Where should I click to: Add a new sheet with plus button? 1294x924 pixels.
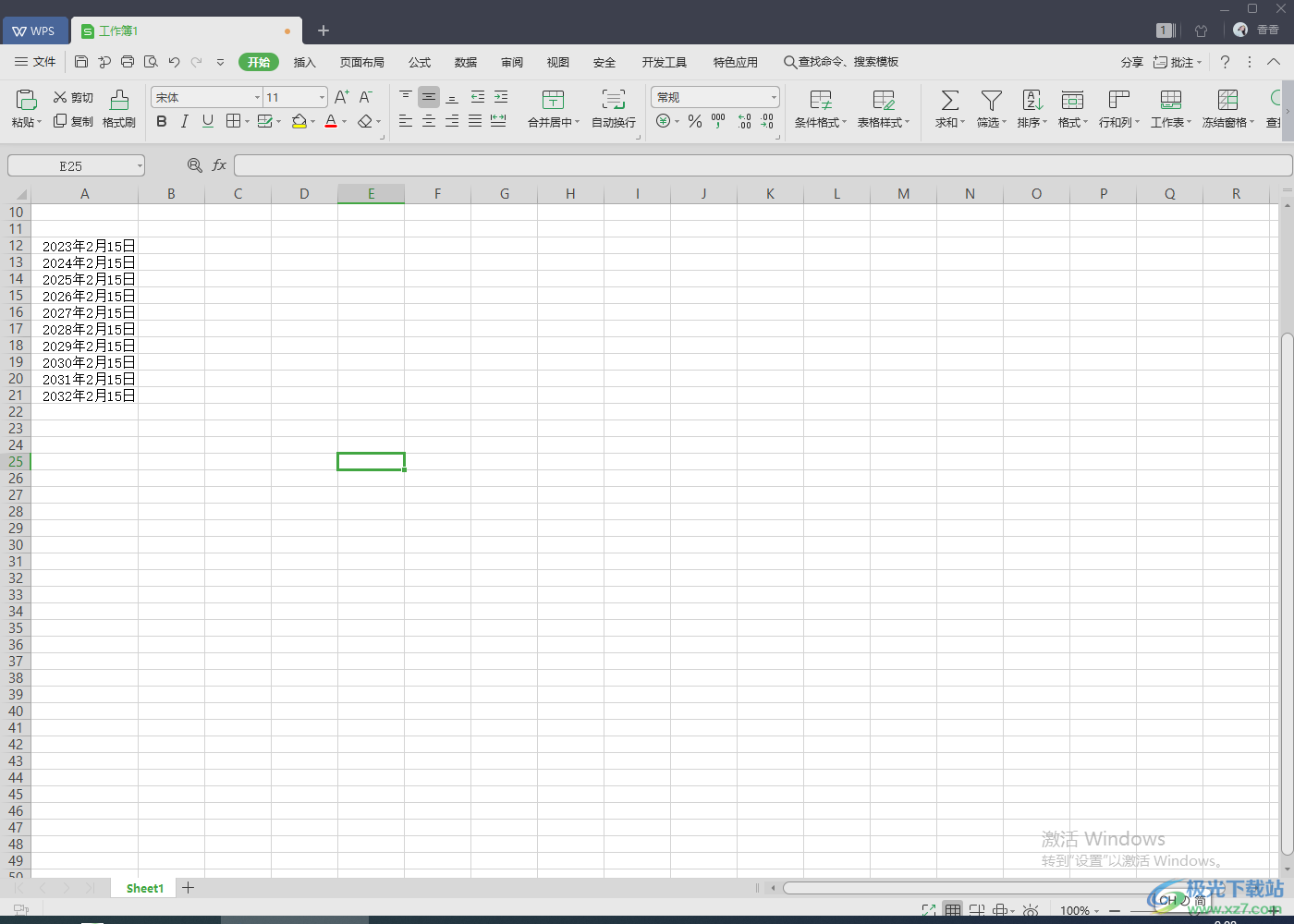(x=188, y=888)
